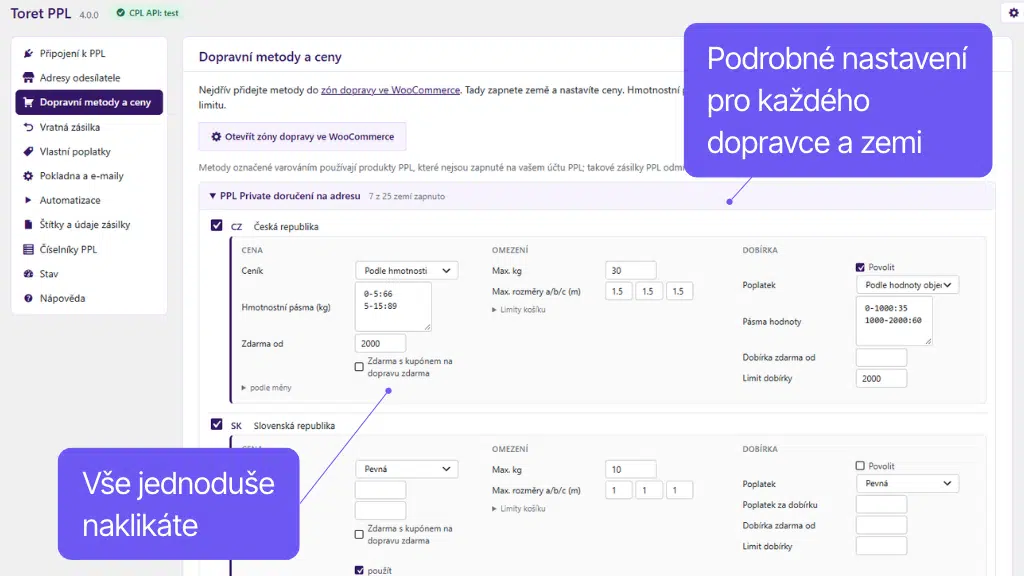
Task: Uncheck CZ Dobírka Povolit checkbox
Action: 860,267
